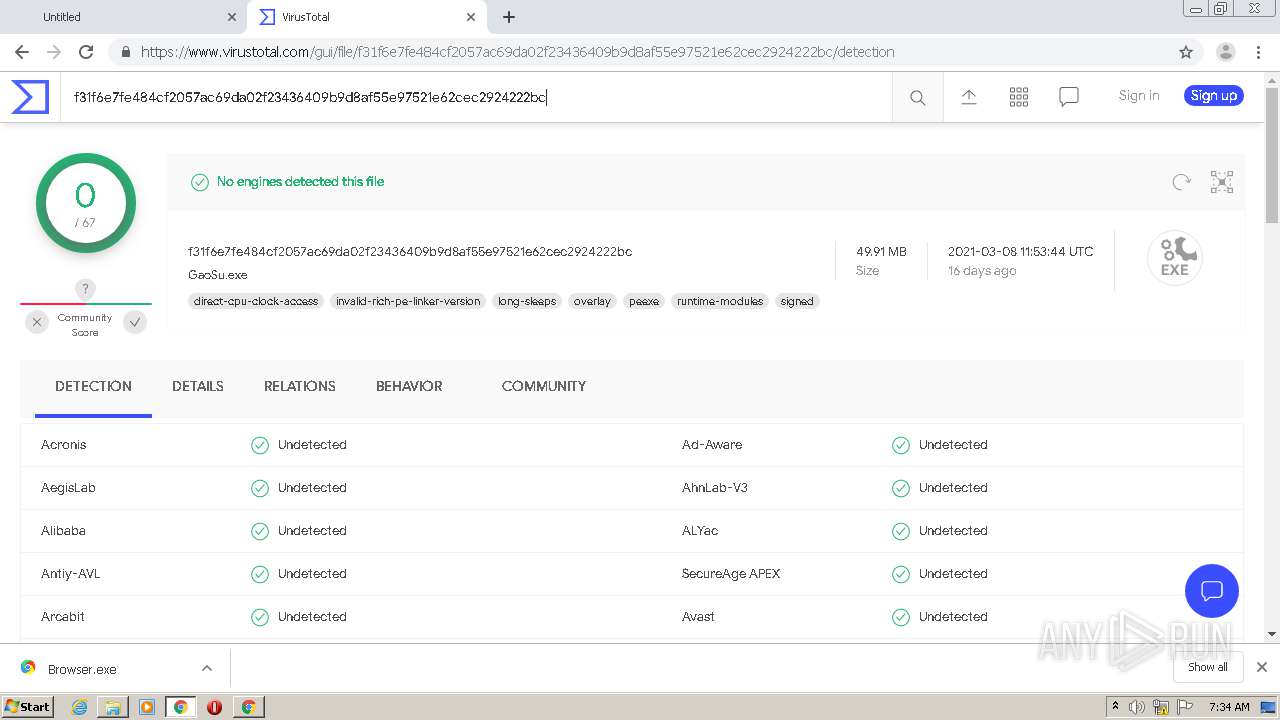Launch Internet Explorer from the taskbar
1280x720 pixels.
(79, 707)
